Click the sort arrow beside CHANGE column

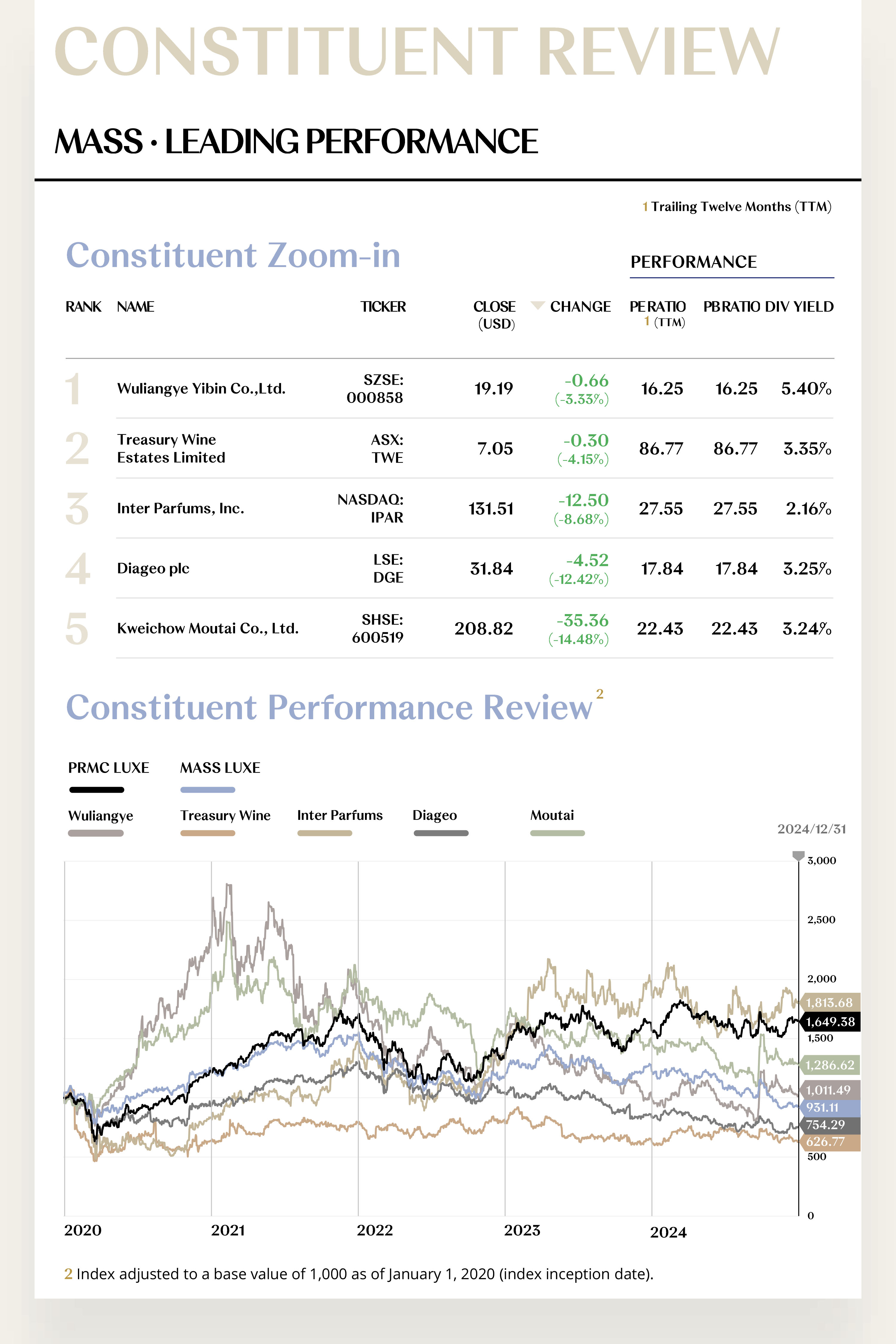(x=537, y=306)
